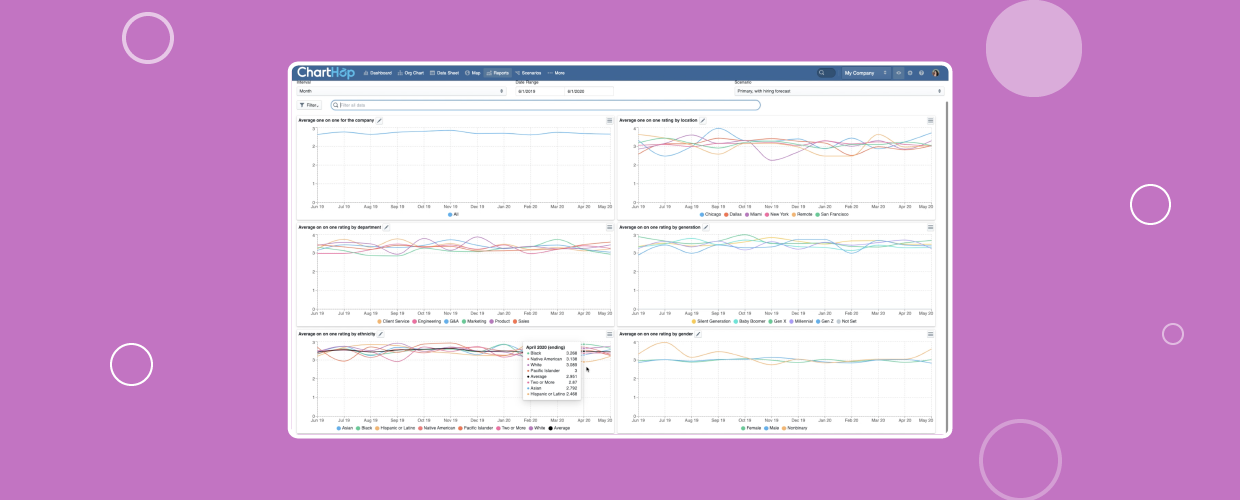Open the Scenario dropdown

point(838,91)
